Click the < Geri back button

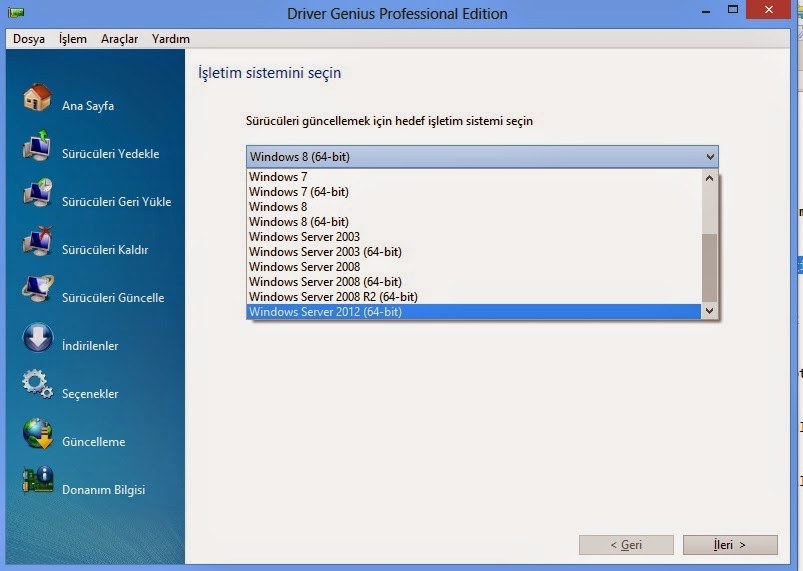(626, 545)
